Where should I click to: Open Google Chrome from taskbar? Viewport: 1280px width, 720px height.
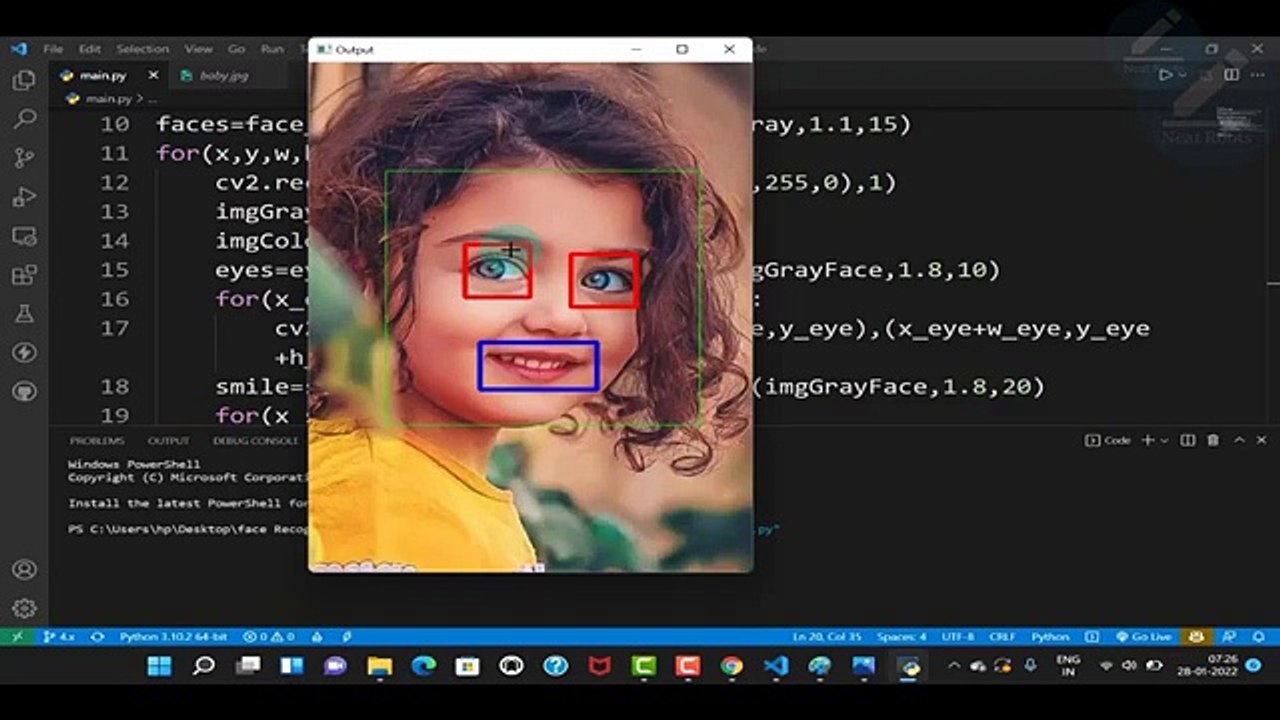(x=732, y=666)
